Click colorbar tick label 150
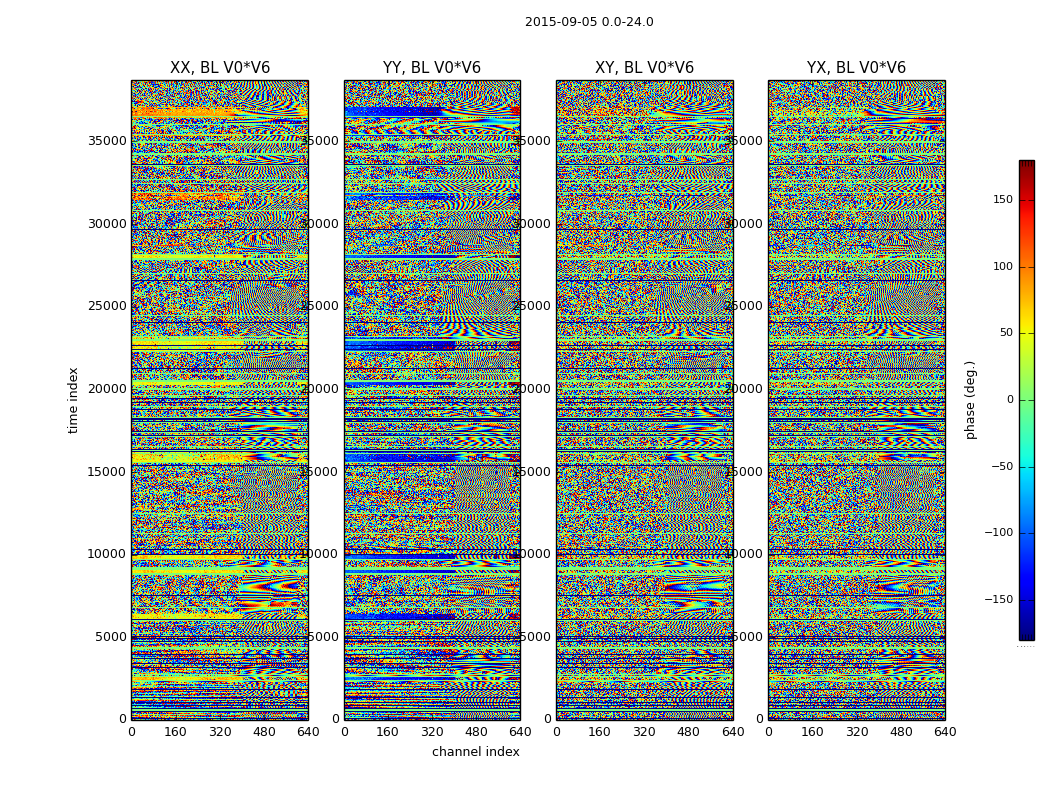The height and width of the screenshot is (800, 1050). 1003,199
